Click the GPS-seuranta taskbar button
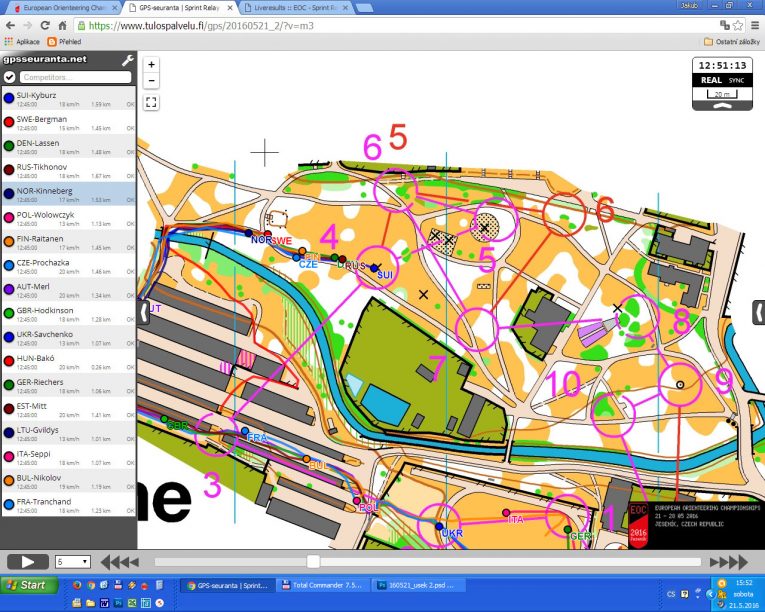The width and height of the screenshot is (765, 612). (x=227, y=585)
